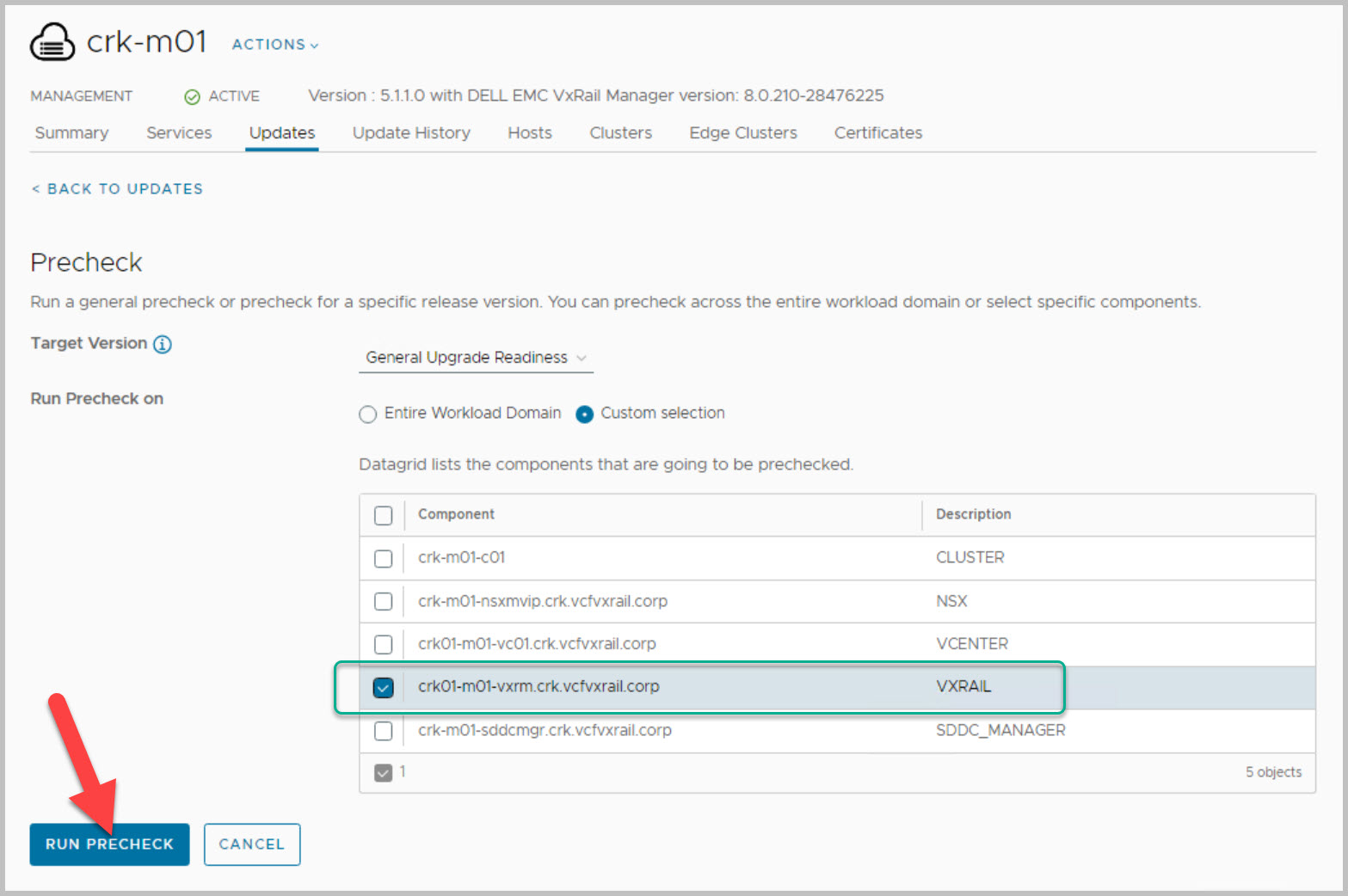
Task: Click the CANCEL button
Action: pos(251,844)
